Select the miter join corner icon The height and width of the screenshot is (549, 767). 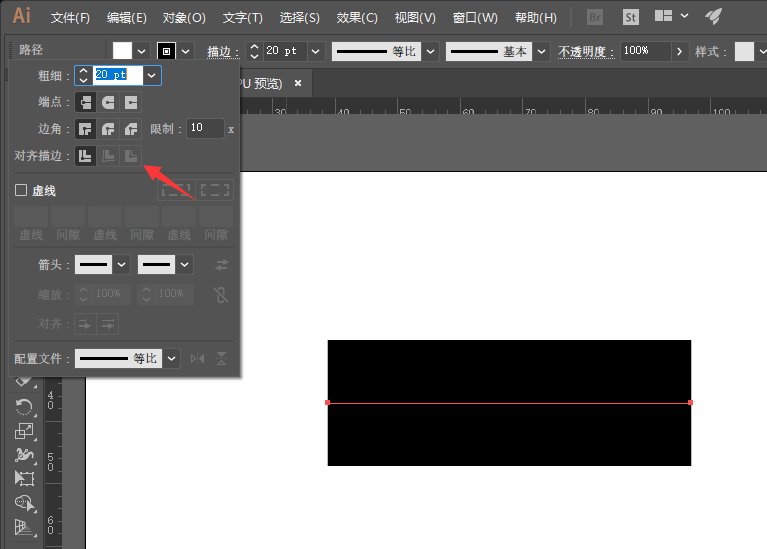pyautogui.click(x=86, y=129)
